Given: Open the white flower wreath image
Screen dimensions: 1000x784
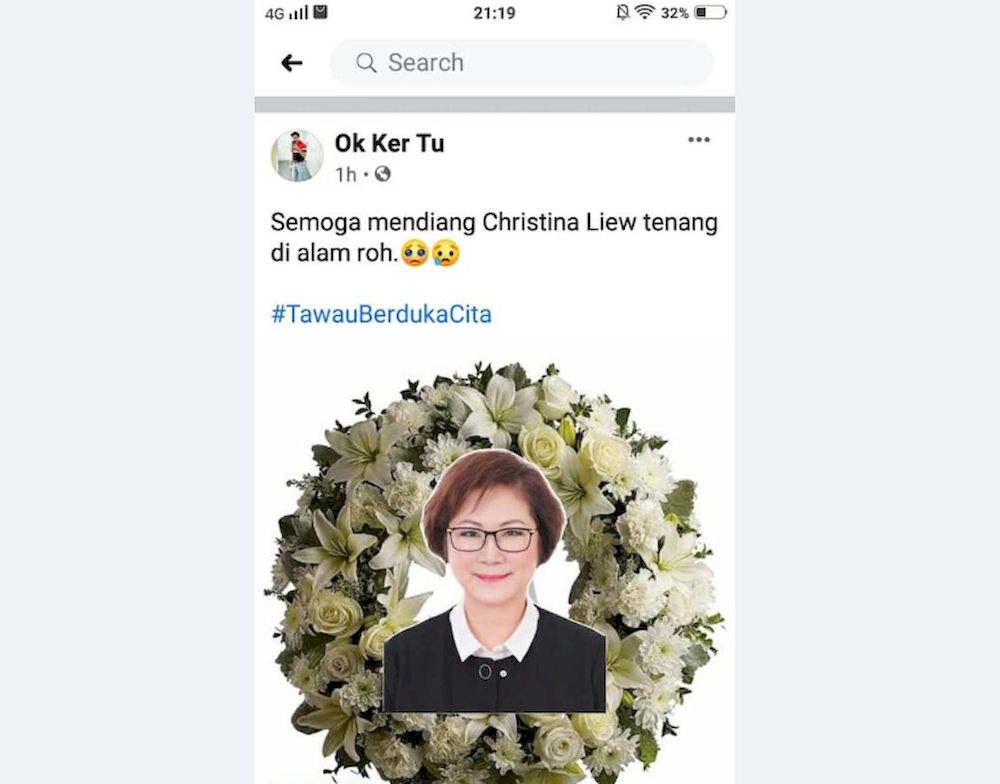Looking at the screenshot, I should tap(494, 572).
